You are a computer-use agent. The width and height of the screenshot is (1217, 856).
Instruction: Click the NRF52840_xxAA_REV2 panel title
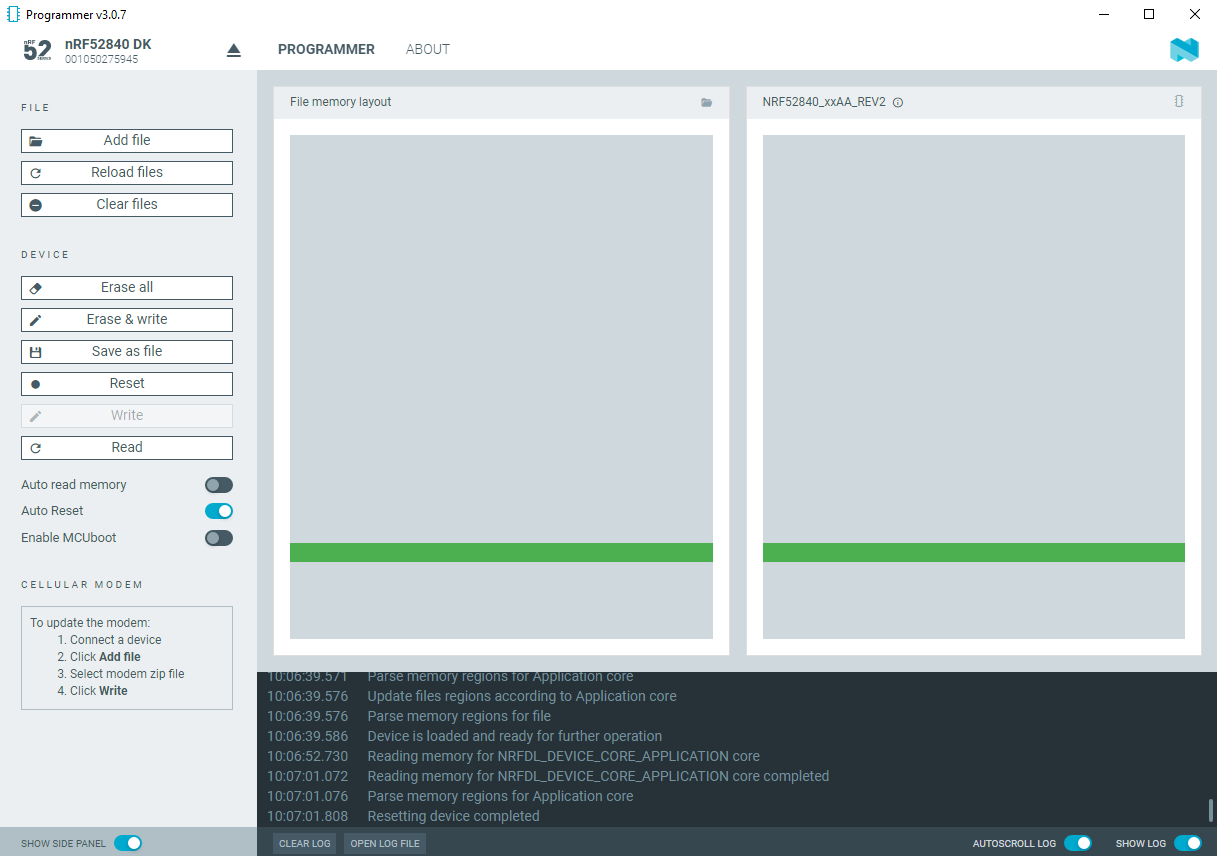tap(824, 102)
